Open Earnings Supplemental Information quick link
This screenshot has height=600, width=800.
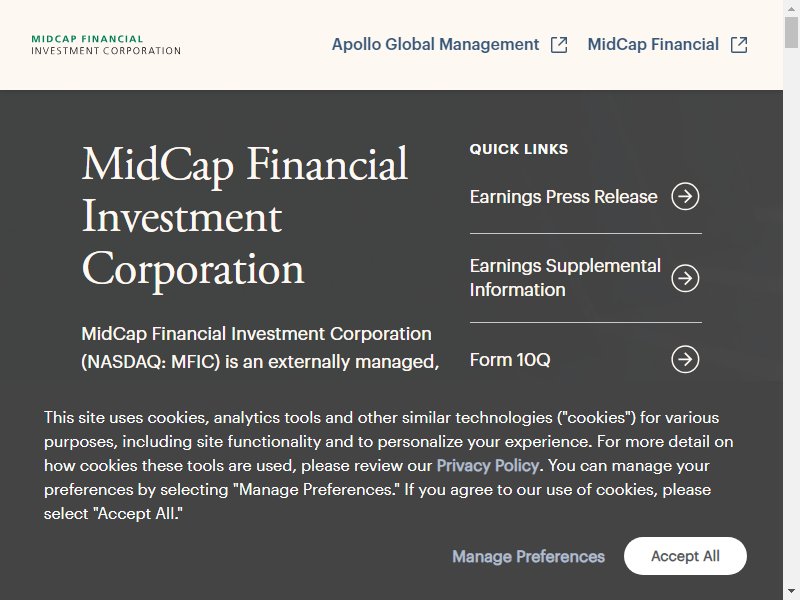565,278
